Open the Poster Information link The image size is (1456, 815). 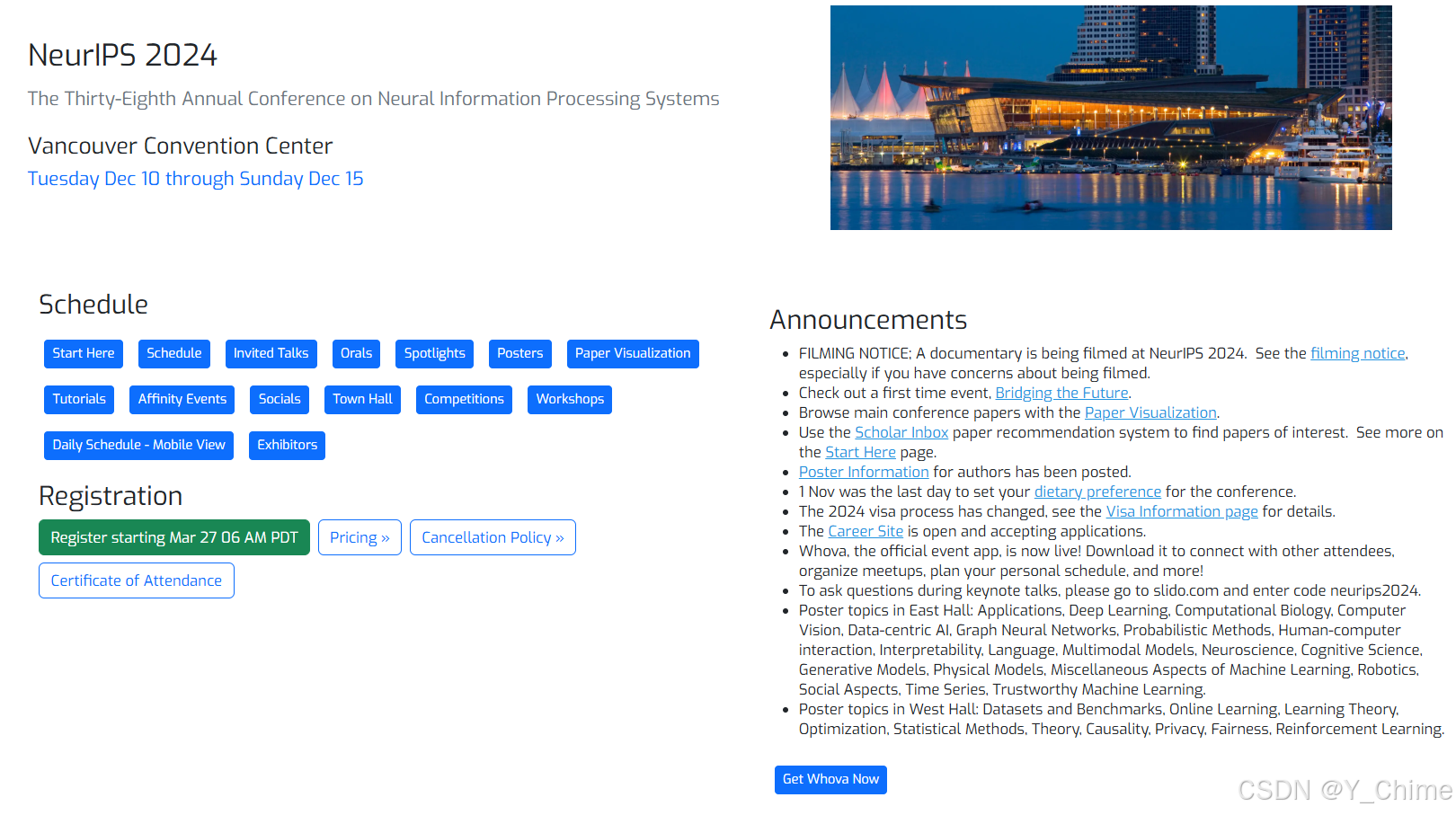(x=864, y=472)
